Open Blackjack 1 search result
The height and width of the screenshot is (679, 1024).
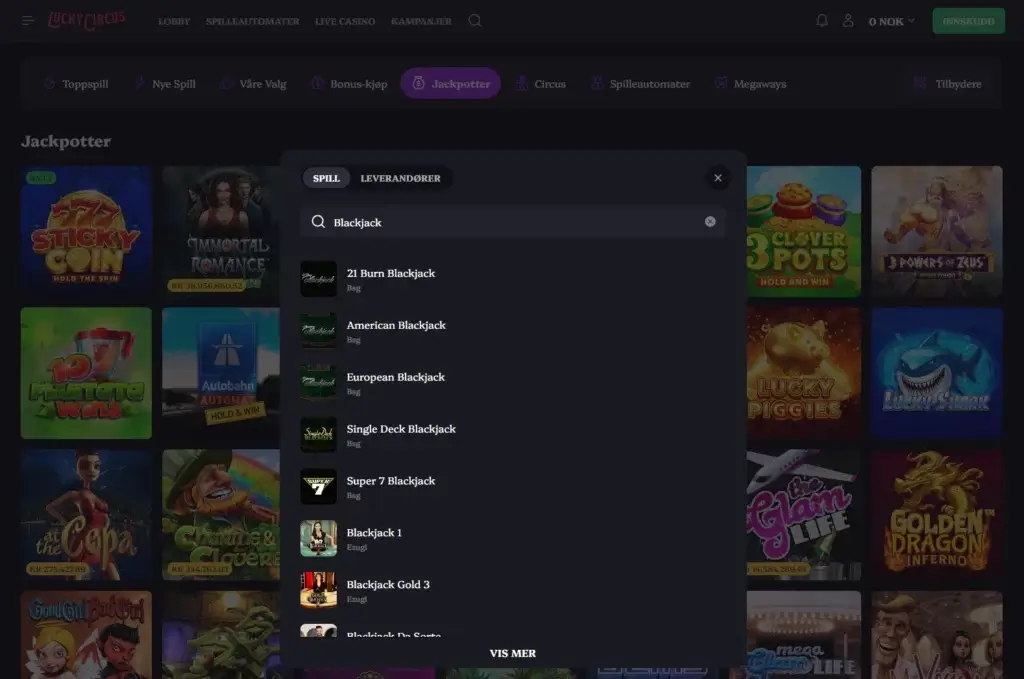[513, 539]
